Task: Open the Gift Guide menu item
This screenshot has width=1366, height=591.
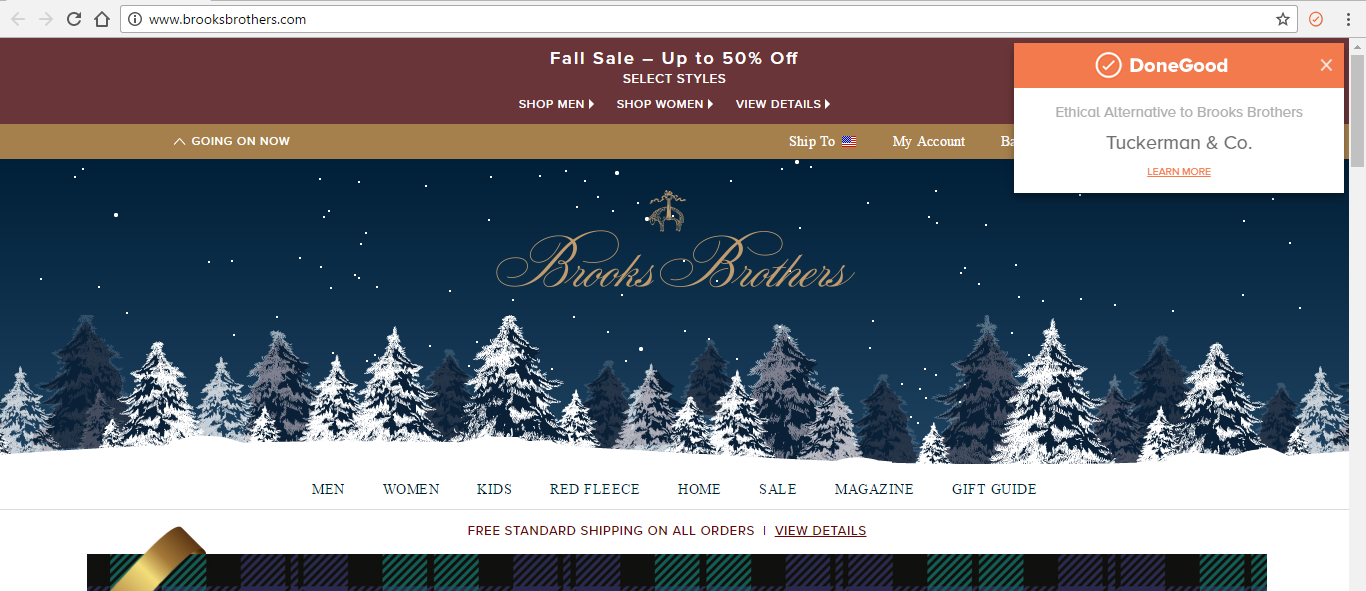Action: click(994, 489)
